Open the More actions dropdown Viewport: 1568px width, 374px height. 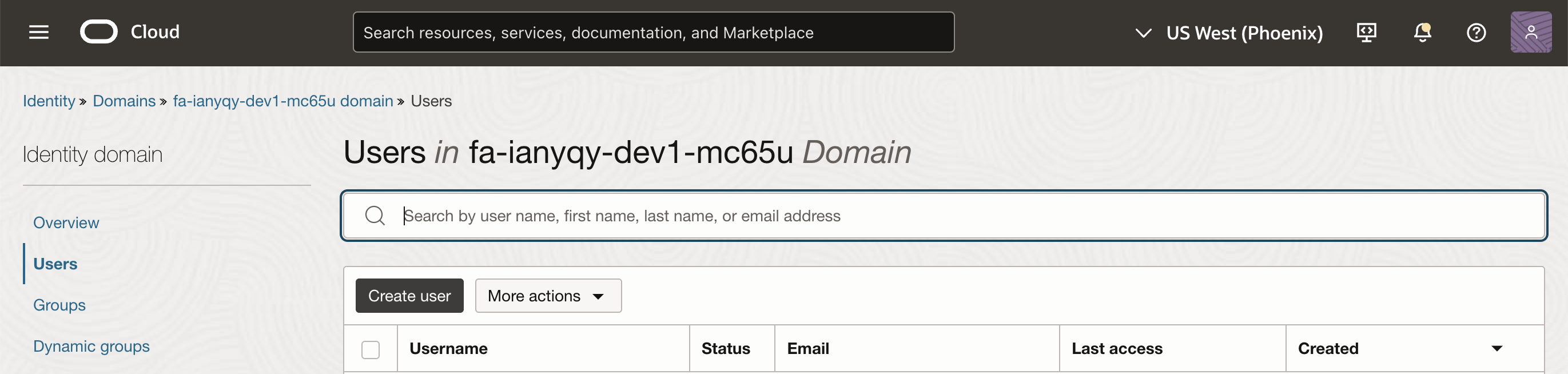click(548, 296)
